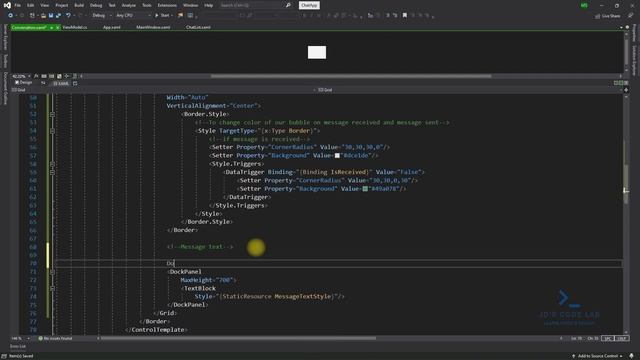Switch to the XAML pane tab

(x=61, y=83)
